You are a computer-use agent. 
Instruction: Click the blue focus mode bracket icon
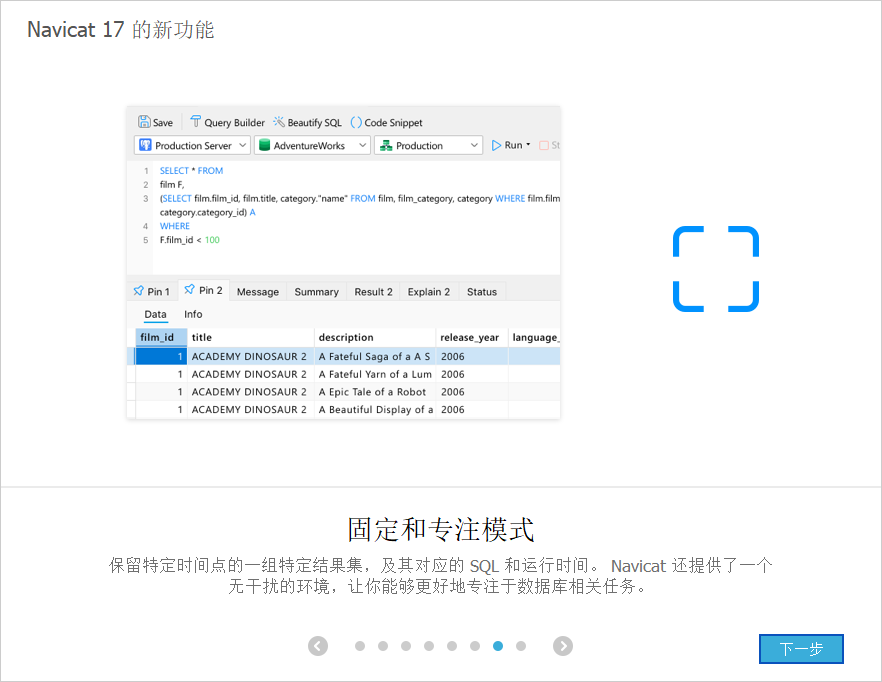pos(716,269)
